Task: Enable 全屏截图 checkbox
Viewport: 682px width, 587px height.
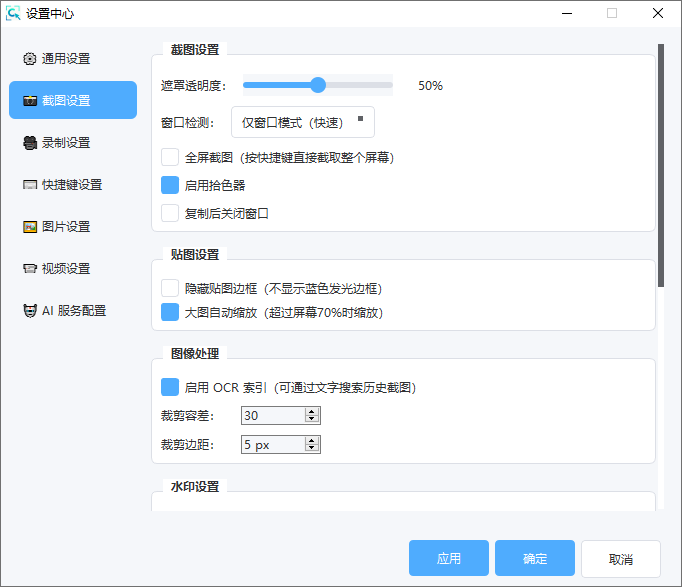Action: pyautogui.click(x=170, y=157)
